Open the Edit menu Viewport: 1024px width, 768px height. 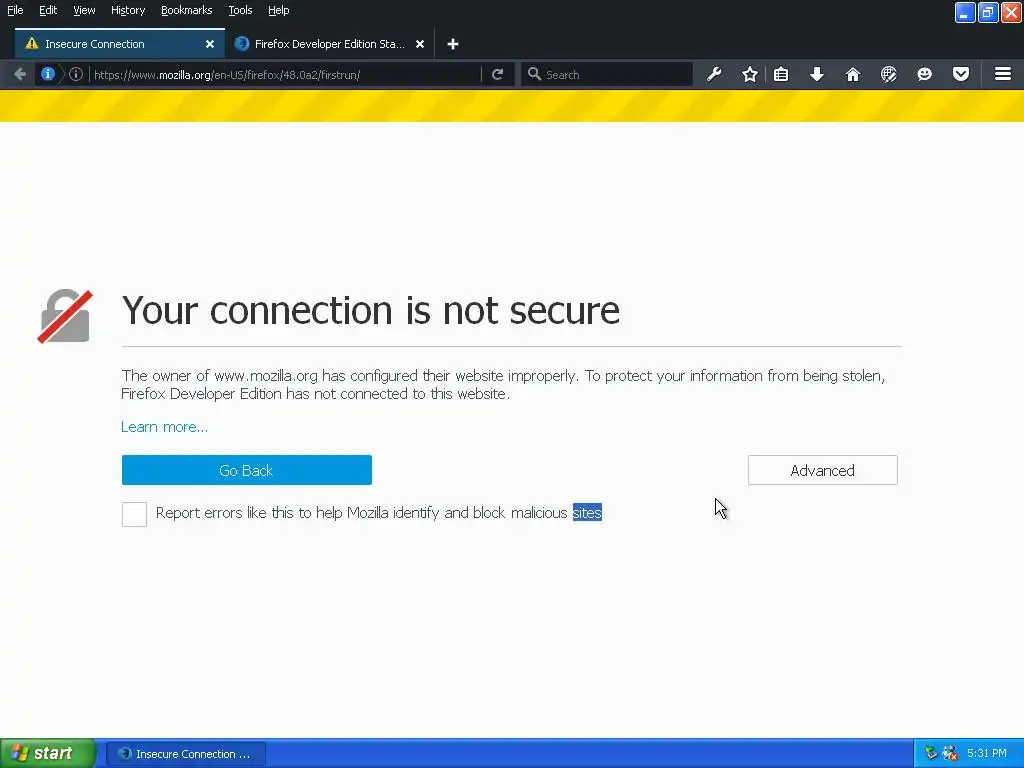click(48, 10)
